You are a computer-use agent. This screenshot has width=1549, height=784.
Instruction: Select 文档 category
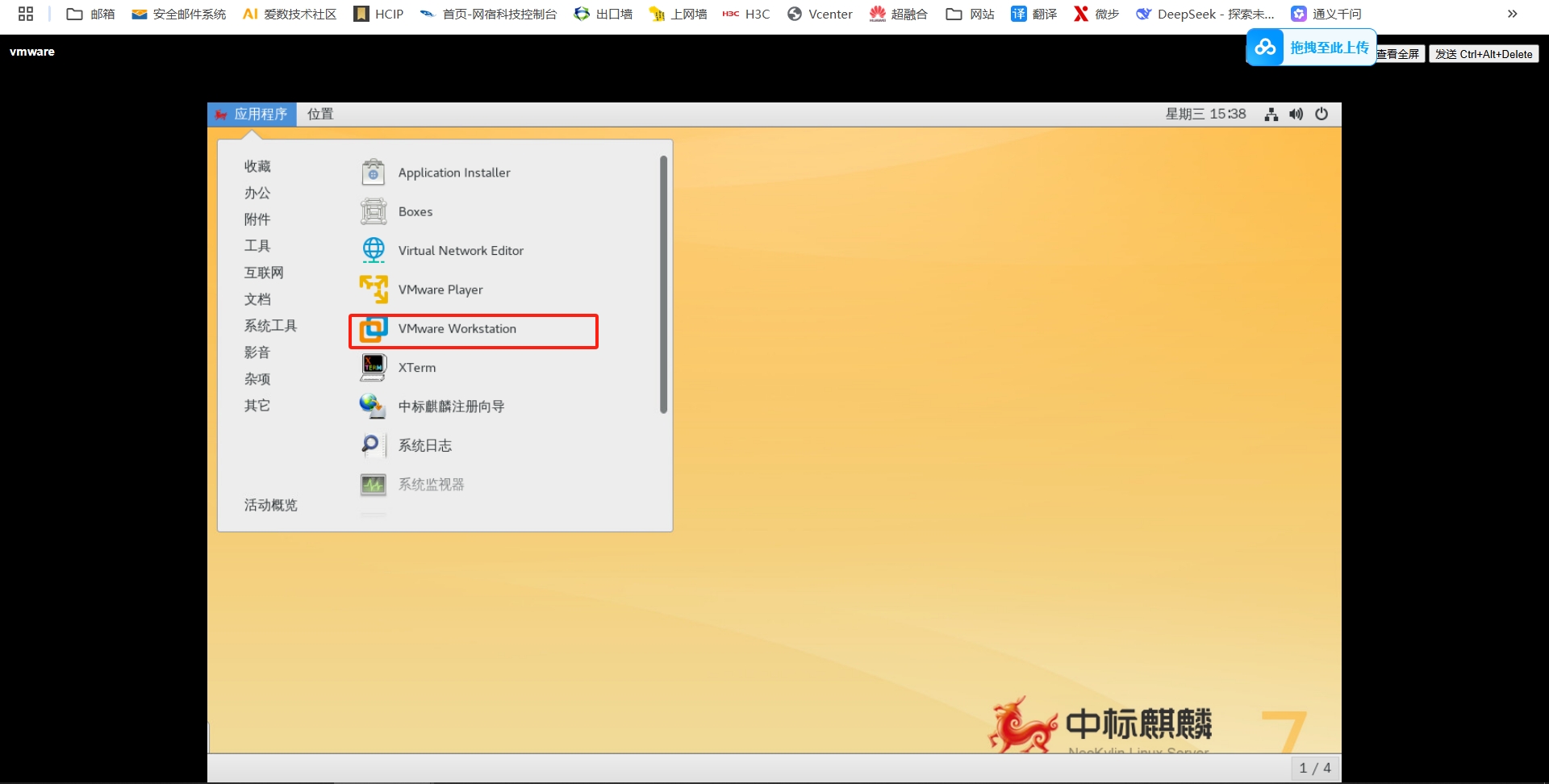pyautogui.click(x=257, y=299)
